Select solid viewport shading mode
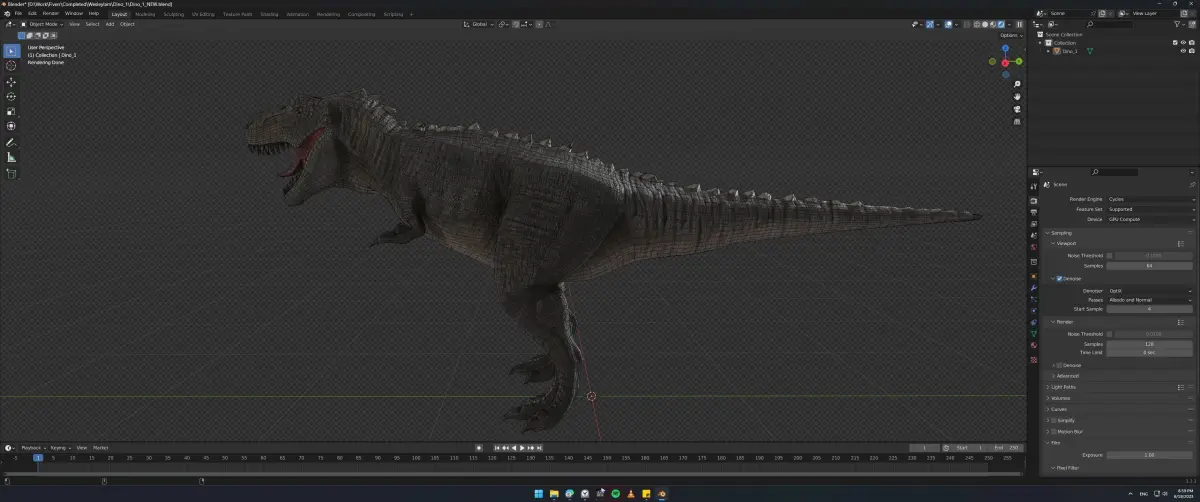The image size is (1200, 502). (x=985, y=24)
